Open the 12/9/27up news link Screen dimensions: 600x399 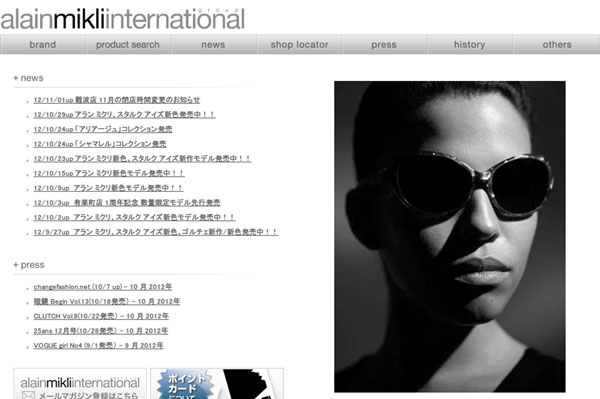coord(155,232)
